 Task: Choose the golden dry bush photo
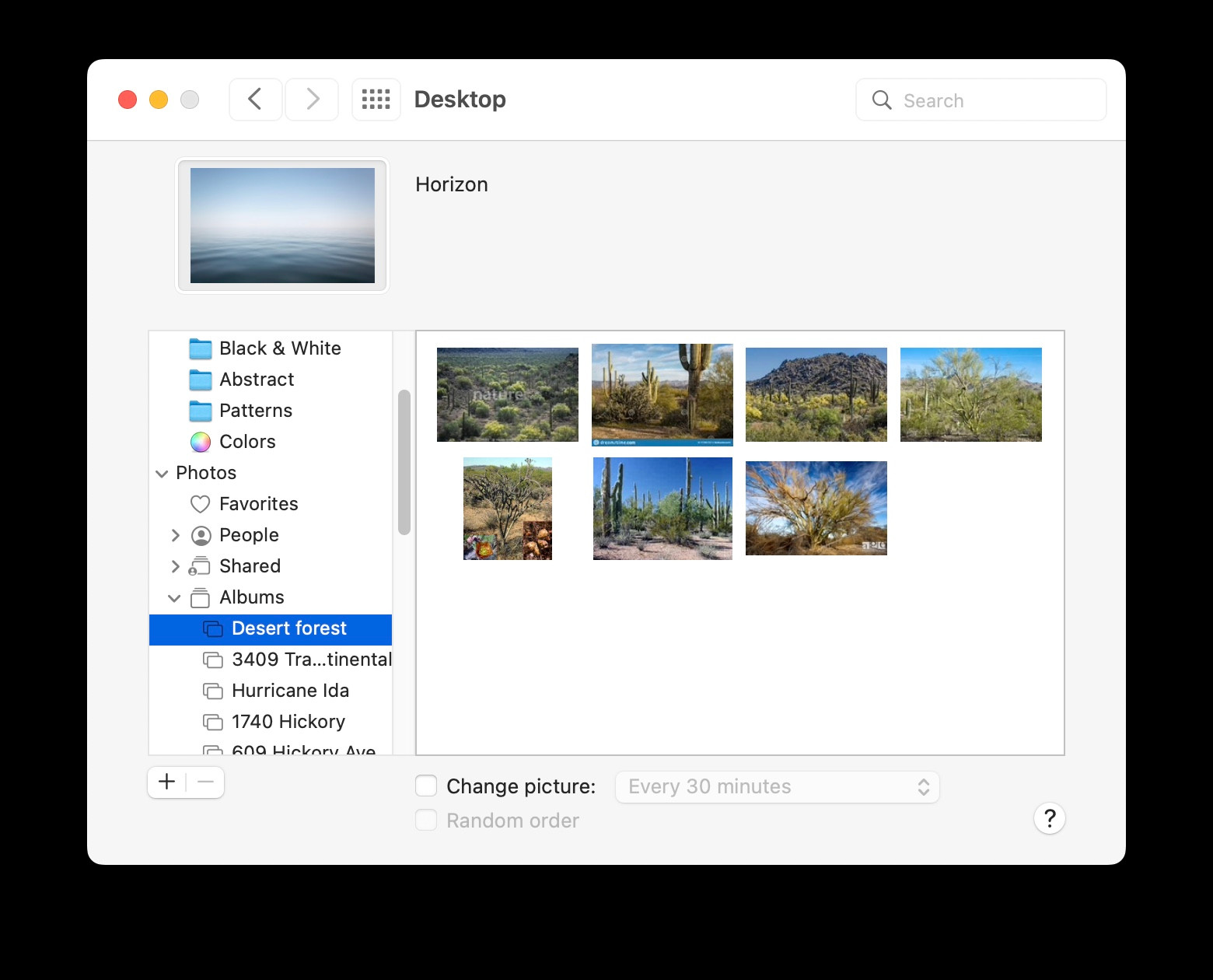click(816, 508)
